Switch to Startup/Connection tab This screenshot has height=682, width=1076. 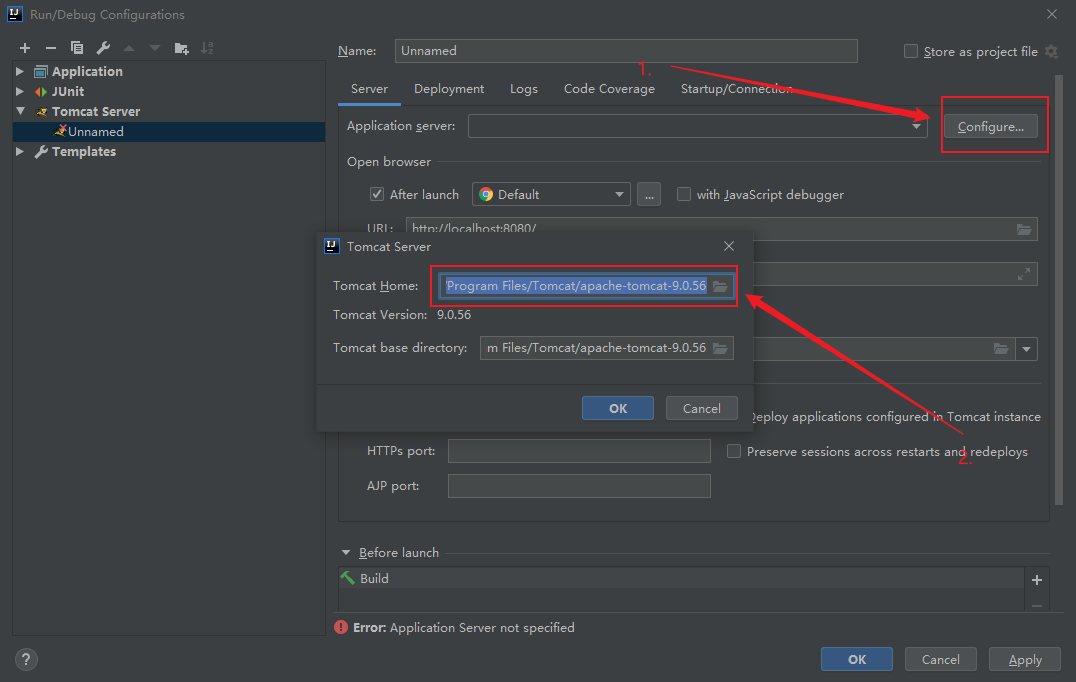coord(736,89)
